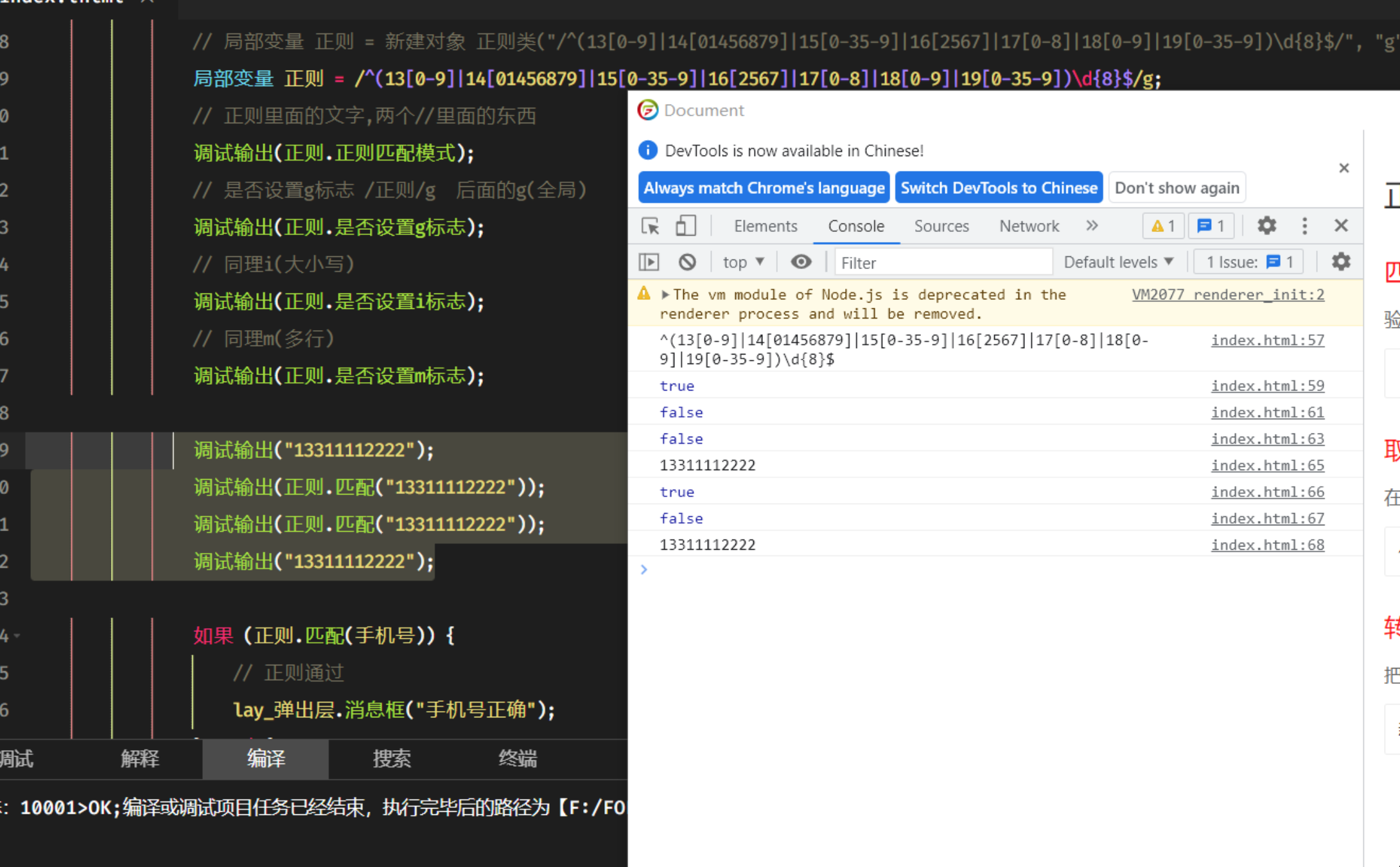Clear the console with the ban icon
This screenshot has height=867, width=1400.
click(687, 262)
